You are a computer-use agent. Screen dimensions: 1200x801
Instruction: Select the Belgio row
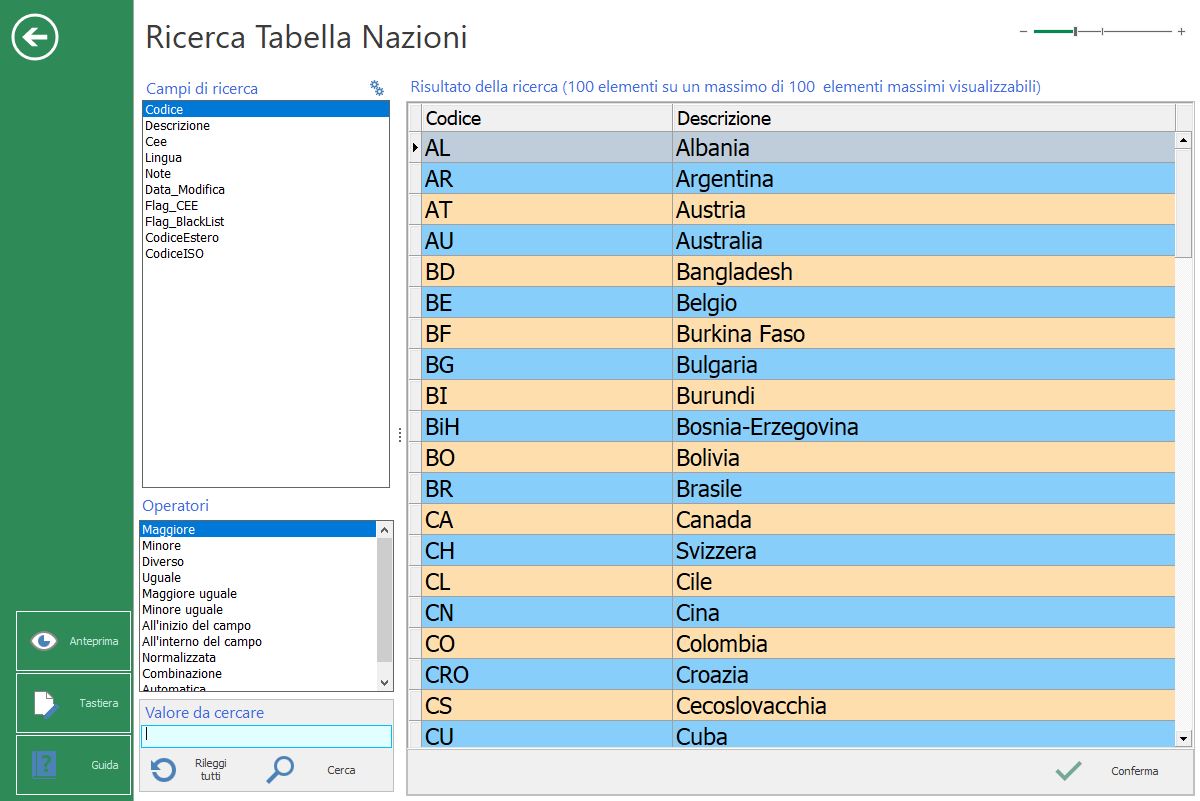coord(791,303)
